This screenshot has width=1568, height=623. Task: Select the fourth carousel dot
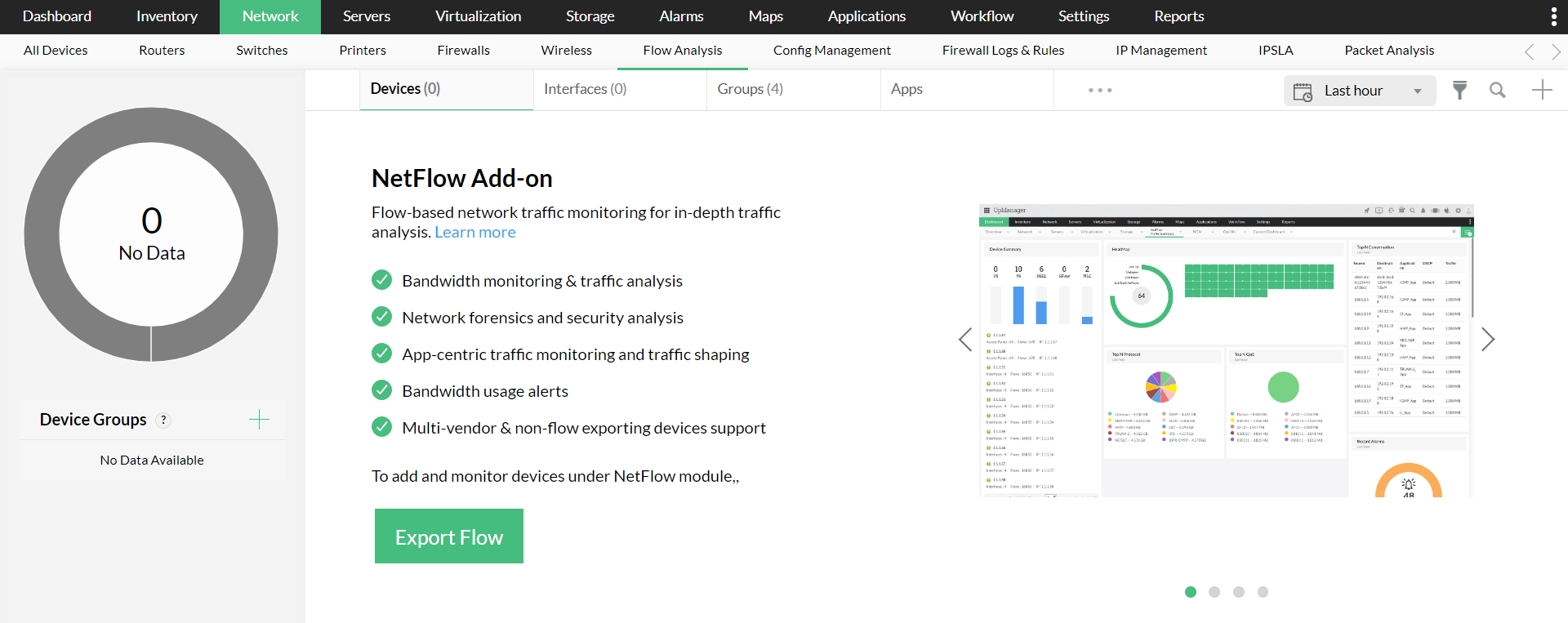pyautogui.click(x=1263, y=592)
